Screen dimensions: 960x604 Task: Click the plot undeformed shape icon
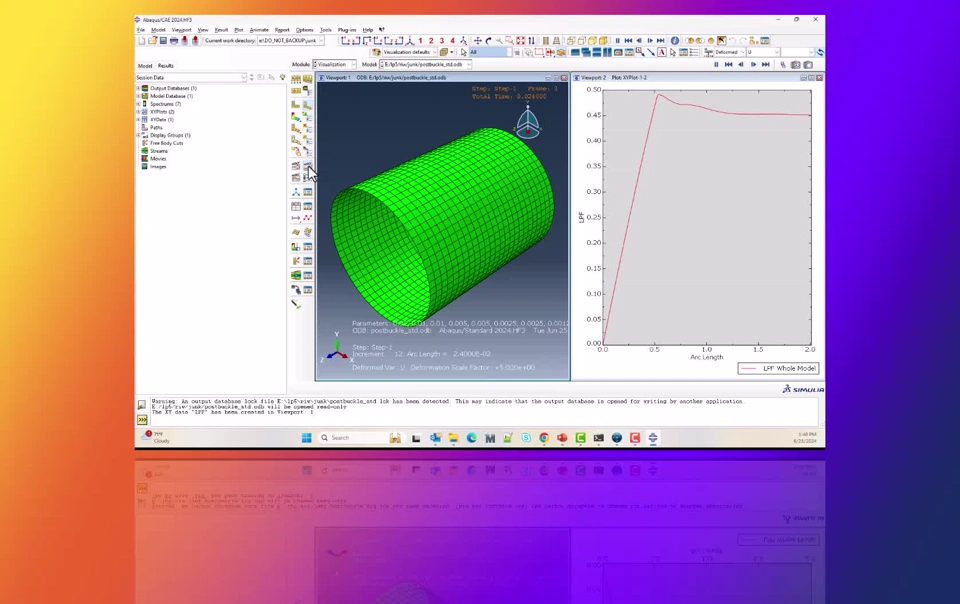pos(296,105)
